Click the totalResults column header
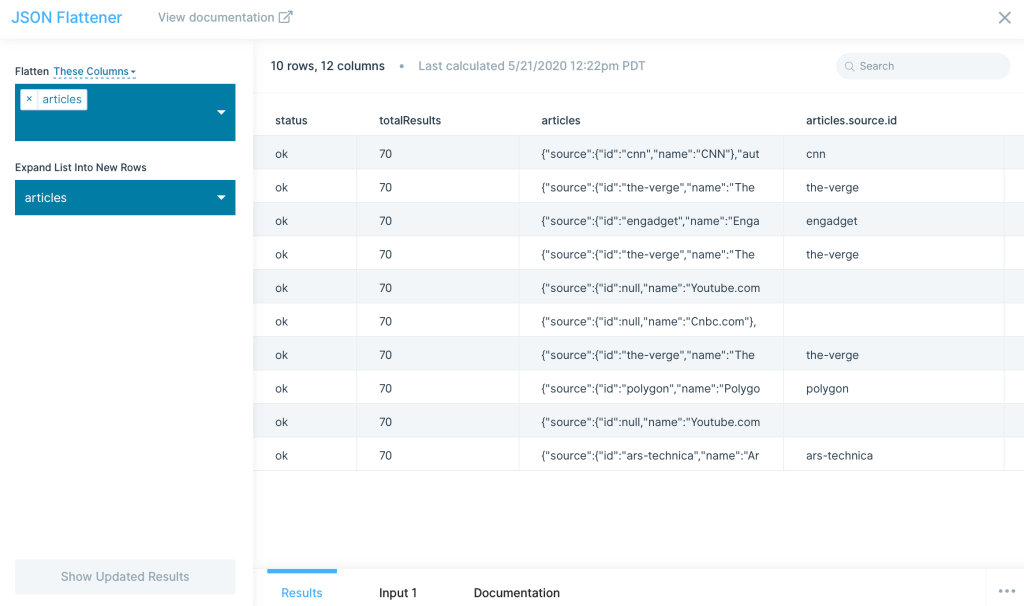The image size is (1024, 606). pyautogui.click(x=410, y=120)
